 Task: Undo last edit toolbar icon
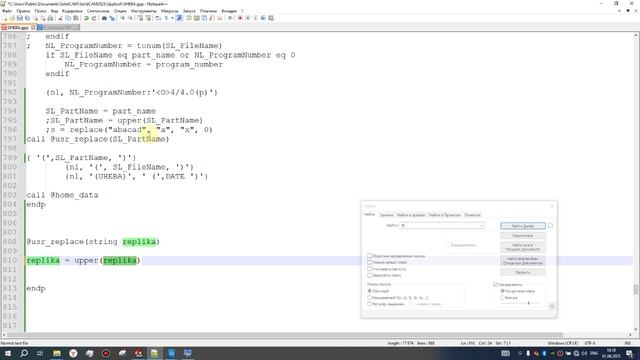coord(86,18)
